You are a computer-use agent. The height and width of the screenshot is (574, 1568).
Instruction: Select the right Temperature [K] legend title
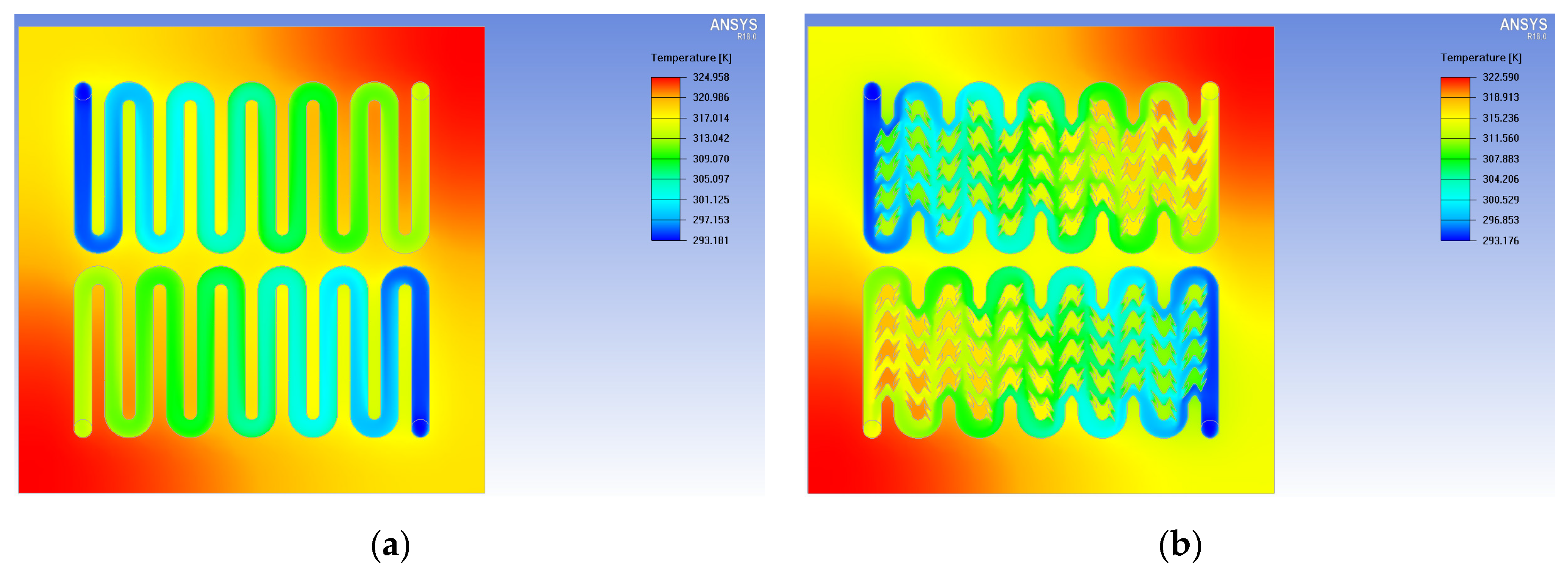1480,58
